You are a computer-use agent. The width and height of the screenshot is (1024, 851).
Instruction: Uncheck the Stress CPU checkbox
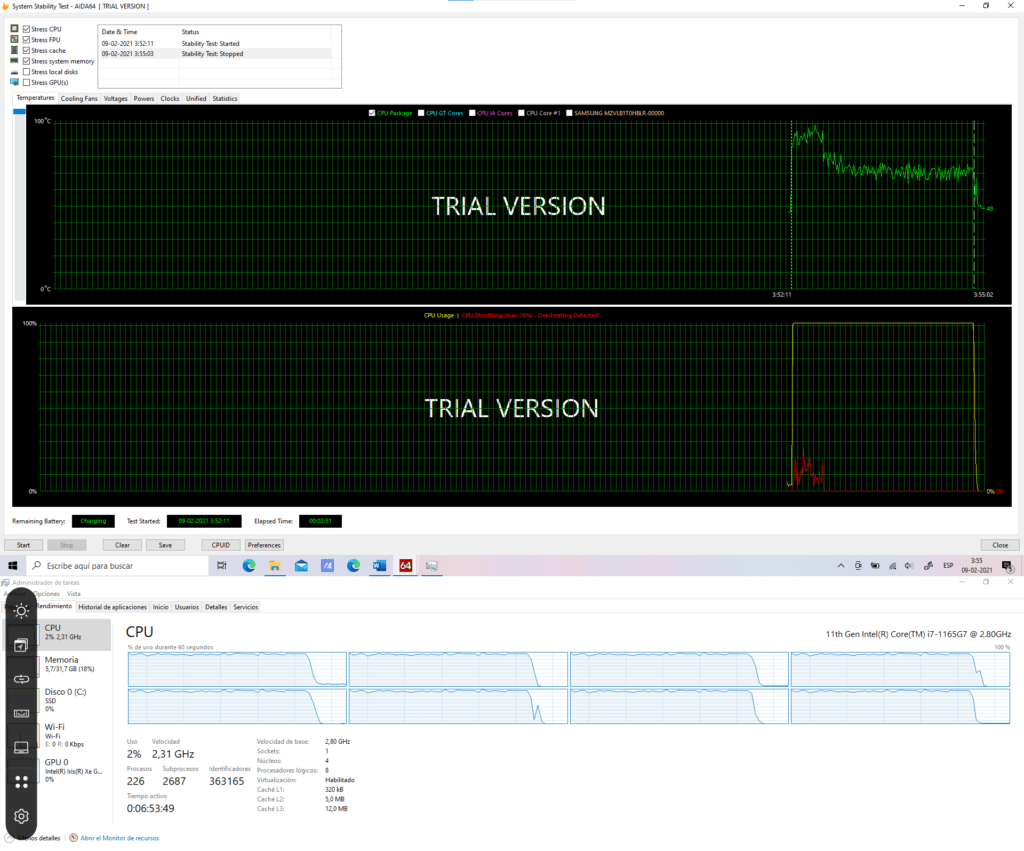click(x=27, y=29)
